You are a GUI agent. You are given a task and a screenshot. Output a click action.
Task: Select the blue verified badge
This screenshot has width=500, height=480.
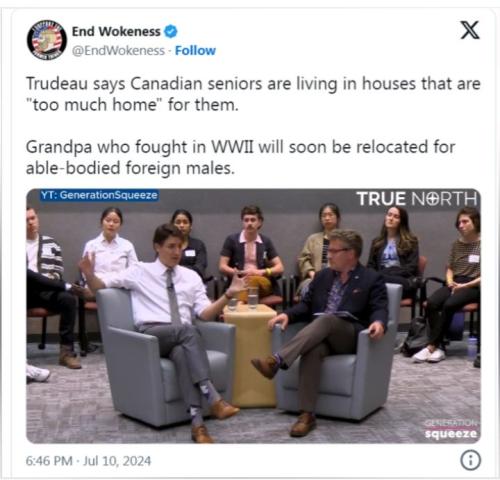(x=171, y=32)
